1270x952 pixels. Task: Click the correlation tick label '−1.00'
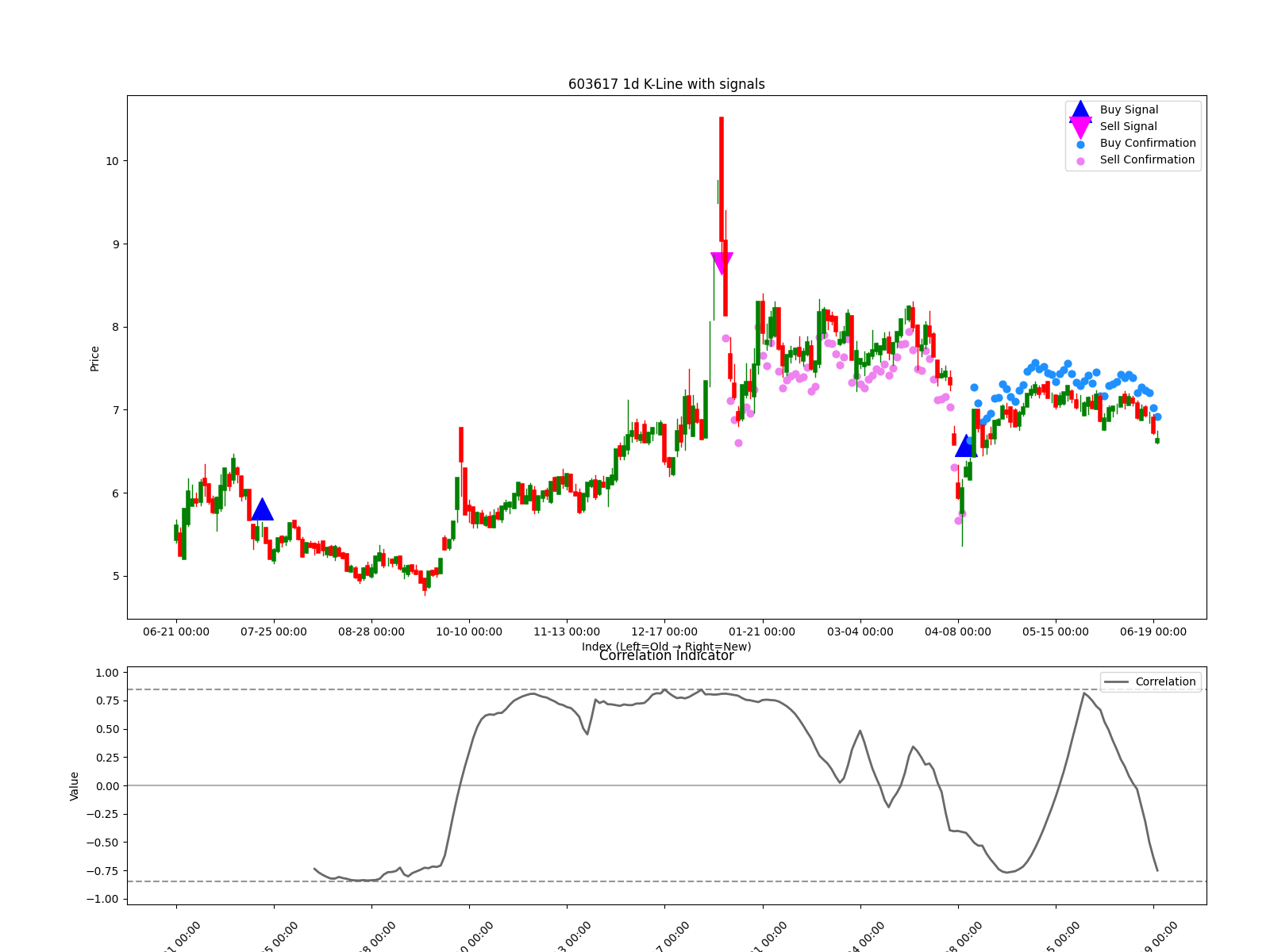click(102, 900)
